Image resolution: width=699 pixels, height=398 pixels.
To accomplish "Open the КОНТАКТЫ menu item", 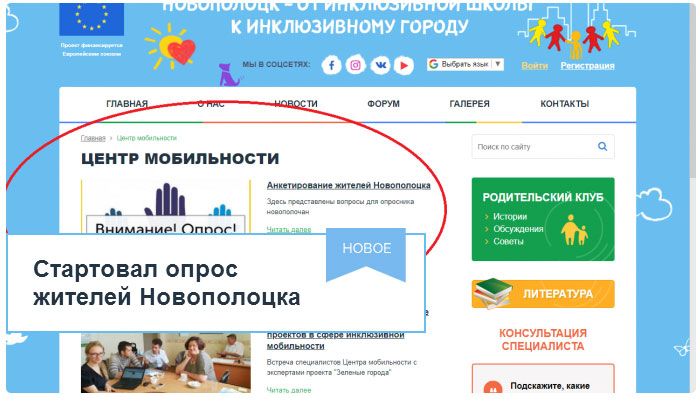I will pyautogui.click(x=565, y=104).
